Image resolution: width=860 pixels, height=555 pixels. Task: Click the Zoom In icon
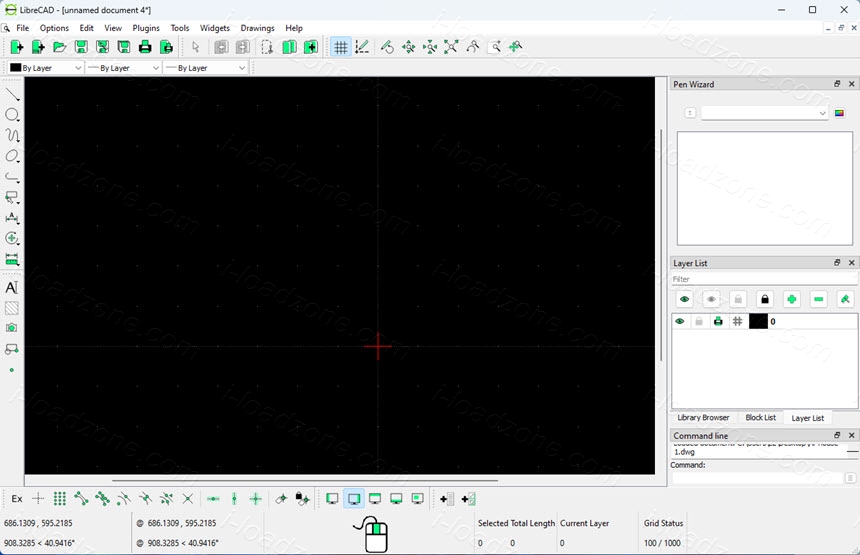tap(409, 47)
